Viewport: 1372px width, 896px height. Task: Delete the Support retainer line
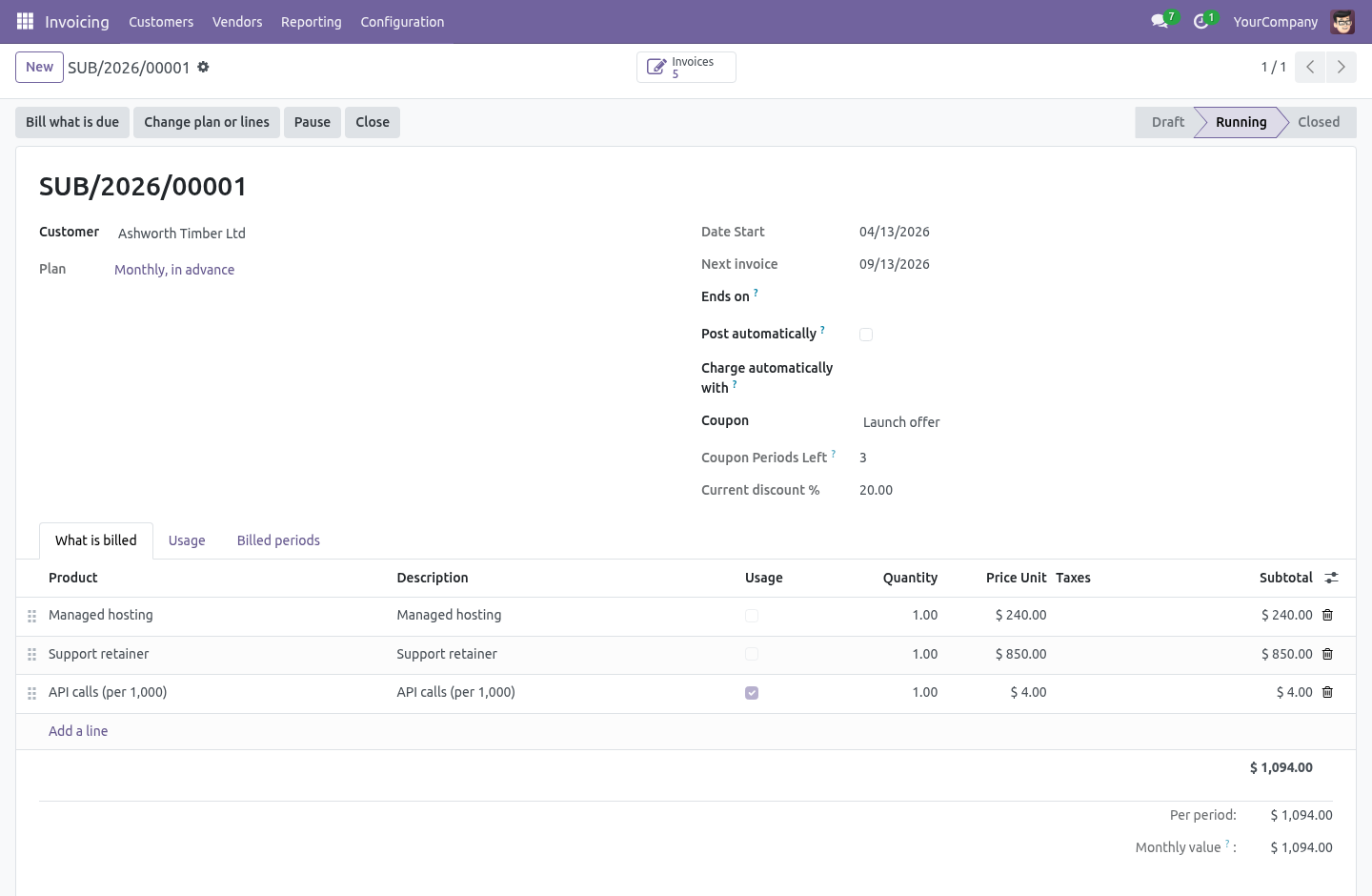tap(1327, 654)
